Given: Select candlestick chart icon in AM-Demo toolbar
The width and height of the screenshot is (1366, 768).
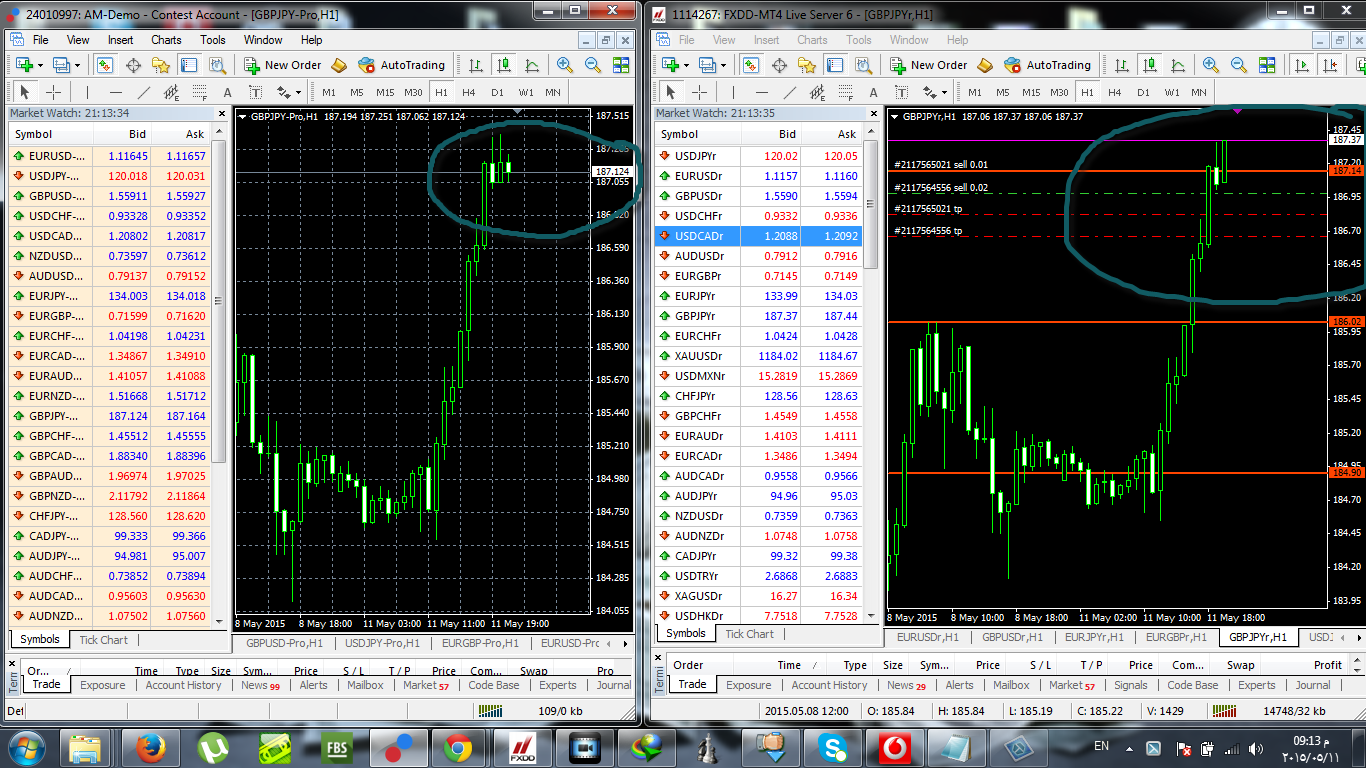Looking at the screenshot, I should 504,65.
